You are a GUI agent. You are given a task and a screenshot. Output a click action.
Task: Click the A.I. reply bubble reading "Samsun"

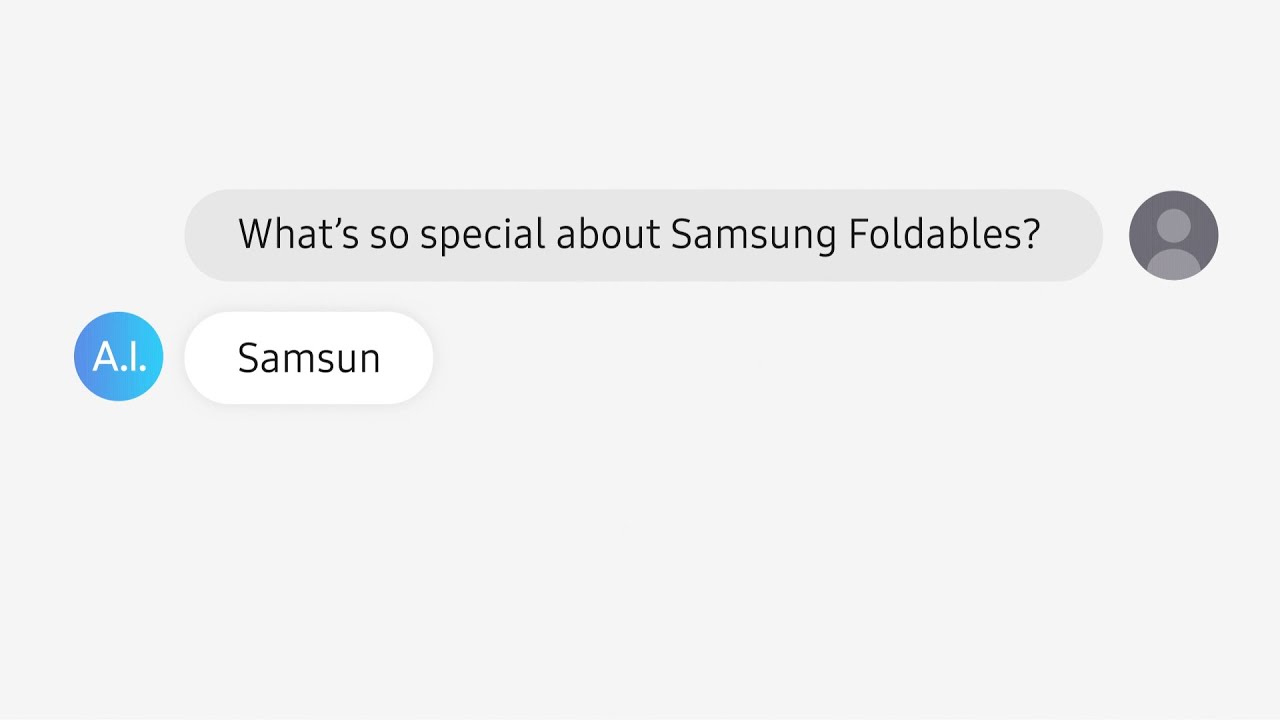point(308,358)
